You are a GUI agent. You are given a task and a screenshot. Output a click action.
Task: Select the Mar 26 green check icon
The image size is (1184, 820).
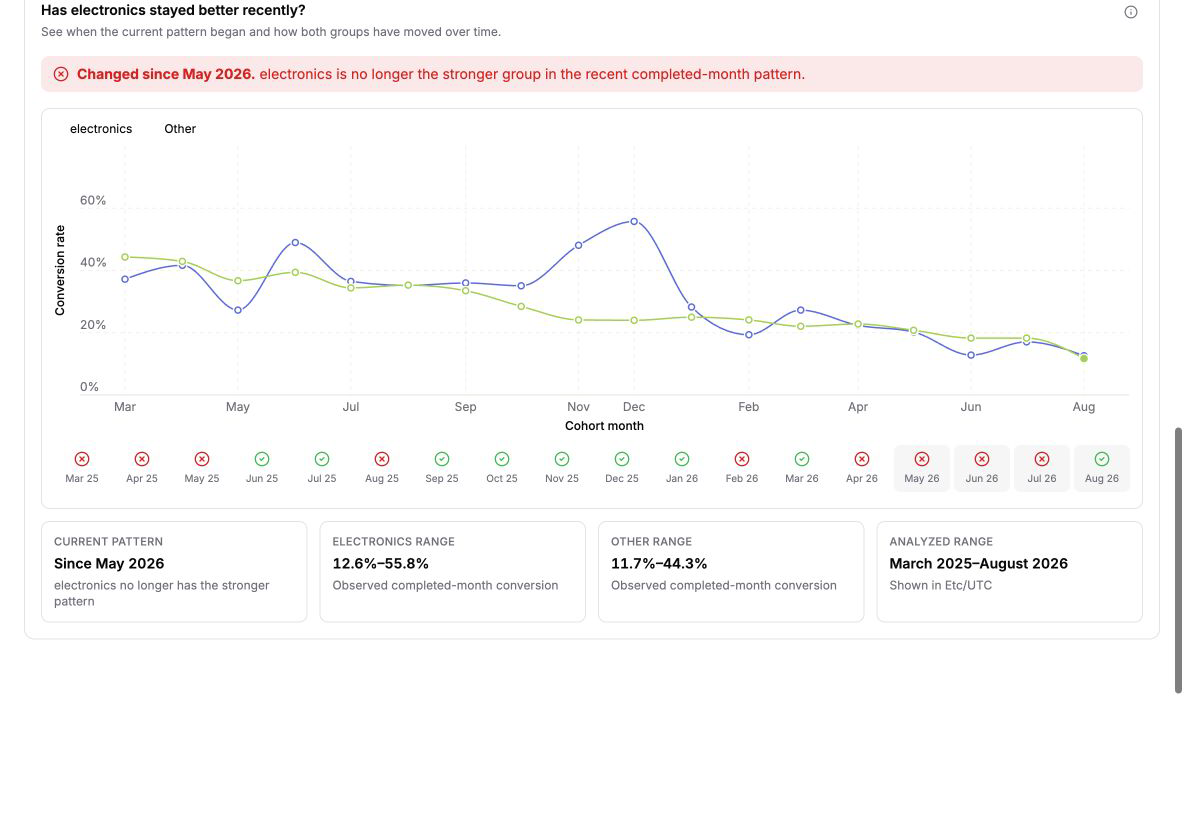(802, 459)
